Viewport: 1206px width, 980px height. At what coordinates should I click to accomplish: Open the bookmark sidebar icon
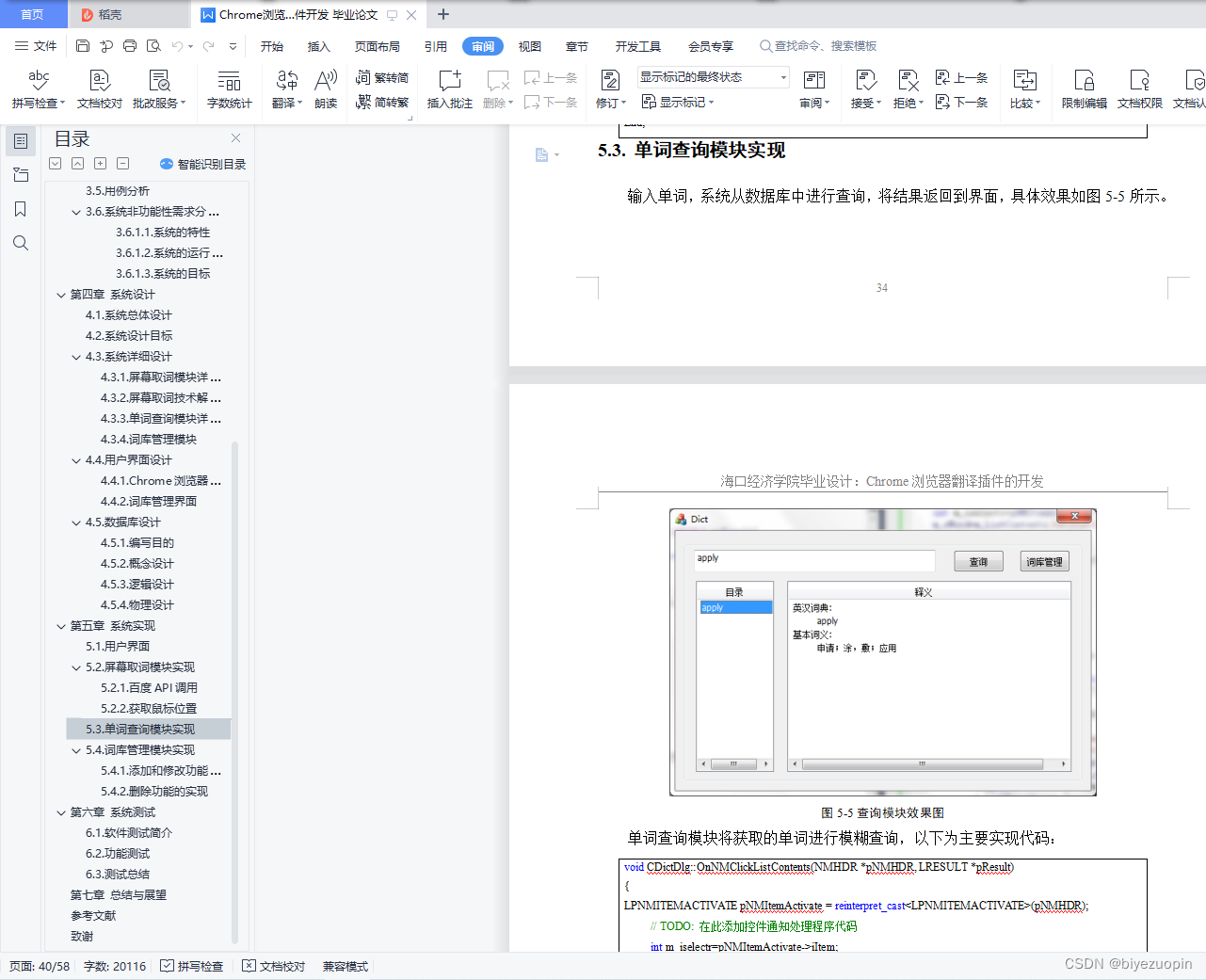pyautogui.click(x=21, y=209)
